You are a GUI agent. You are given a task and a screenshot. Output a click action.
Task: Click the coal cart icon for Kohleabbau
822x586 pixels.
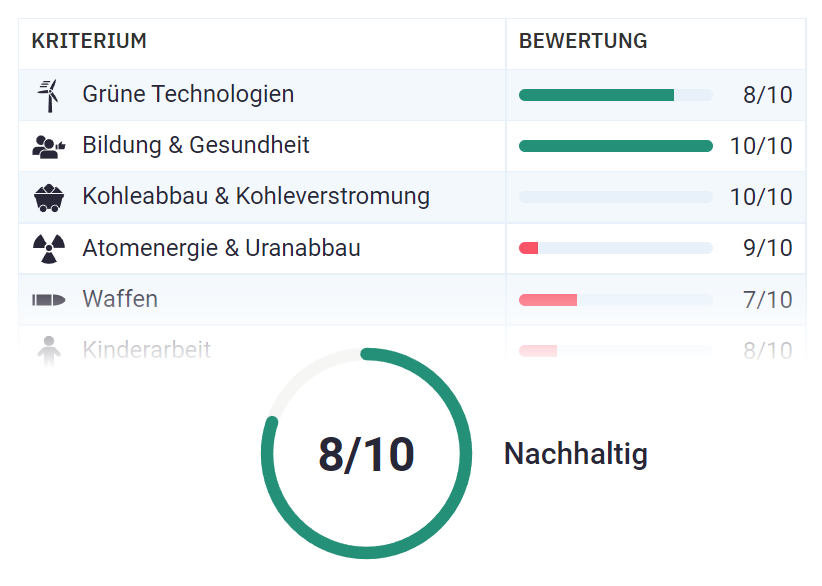[47, 198]
